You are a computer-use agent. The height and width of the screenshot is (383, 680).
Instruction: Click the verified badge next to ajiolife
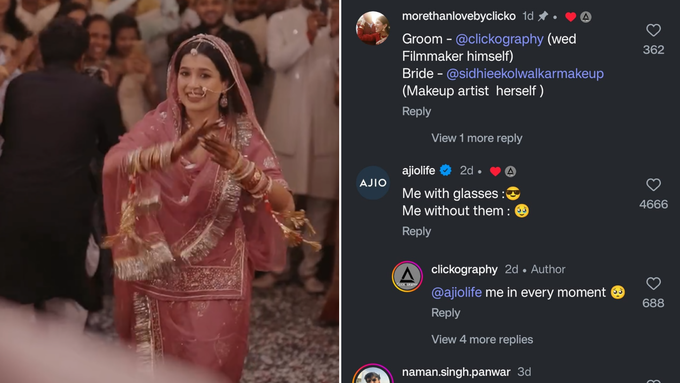(445, 170)
